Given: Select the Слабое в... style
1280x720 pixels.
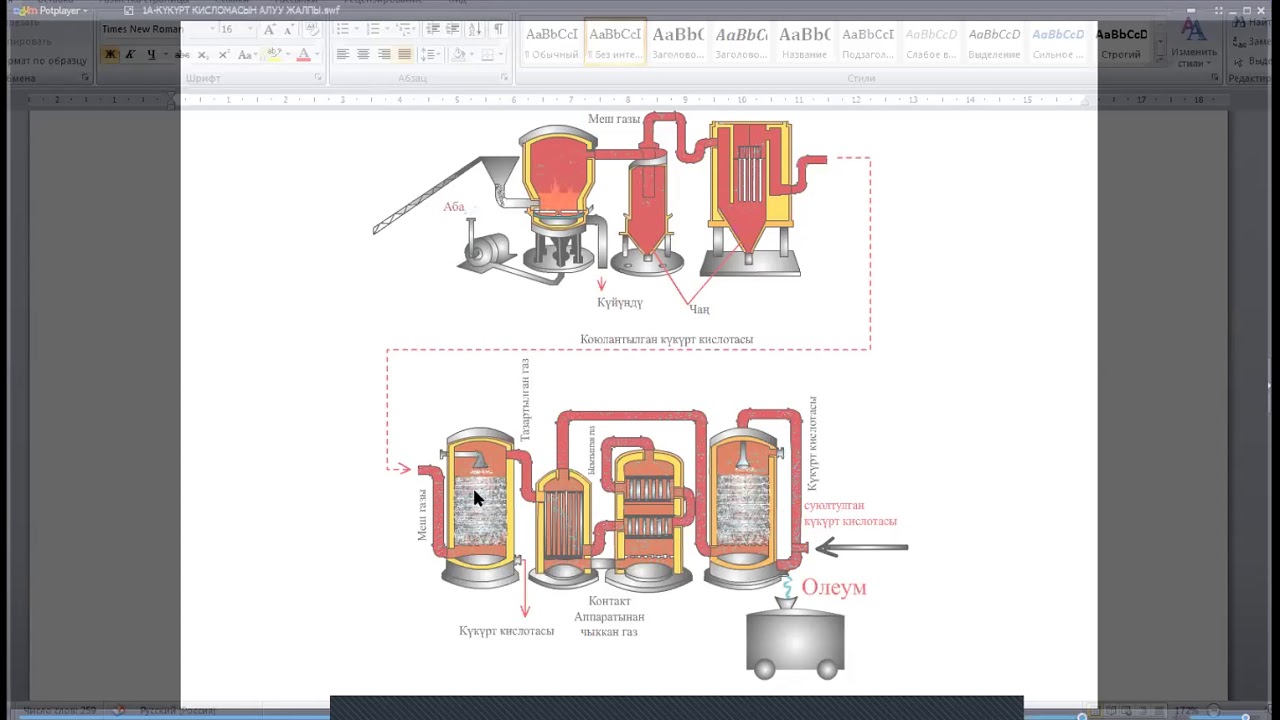Looking at the screenshot, I should (931, 43).
